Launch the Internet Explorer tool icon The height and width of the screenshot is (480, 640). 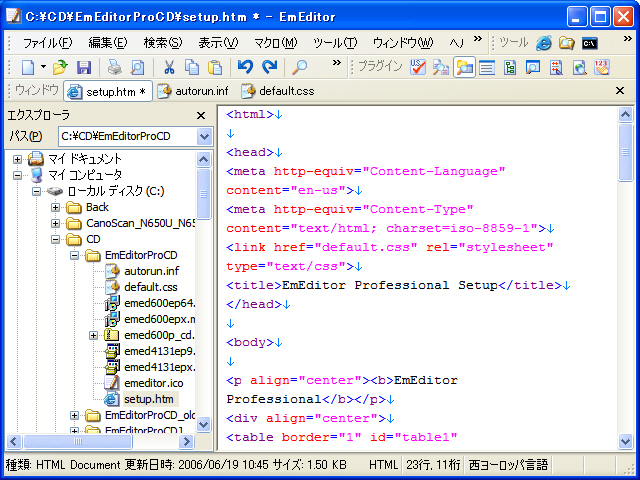544,43
